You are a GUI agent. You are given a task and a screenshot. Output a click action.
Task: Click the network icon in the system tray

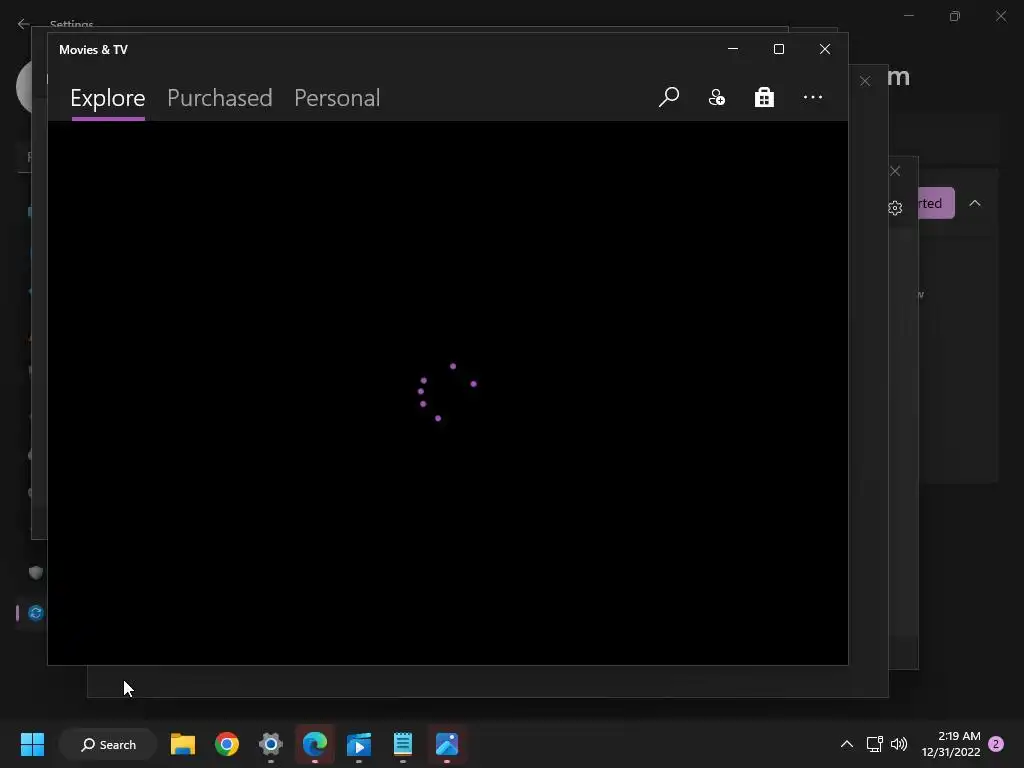874,744
